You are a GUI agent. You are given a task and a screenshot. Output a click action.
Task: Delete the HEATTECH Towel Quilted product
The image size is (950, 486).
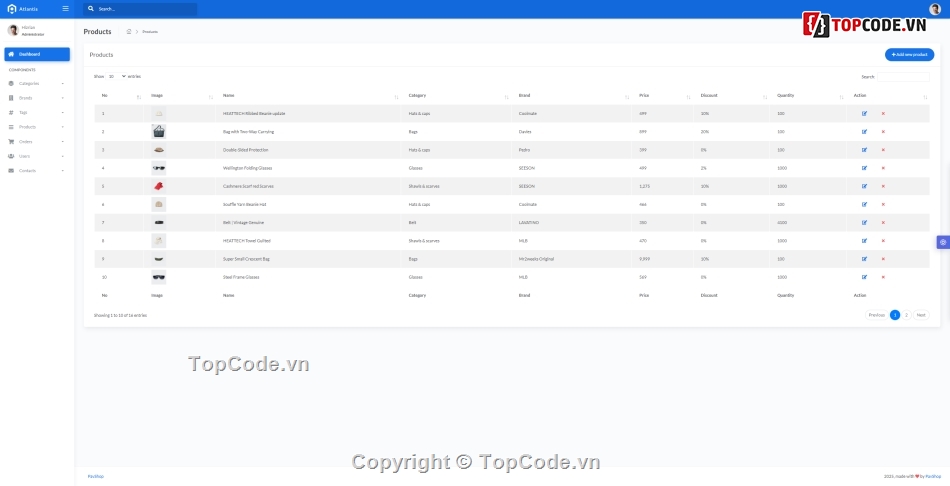tap(883, 241)
